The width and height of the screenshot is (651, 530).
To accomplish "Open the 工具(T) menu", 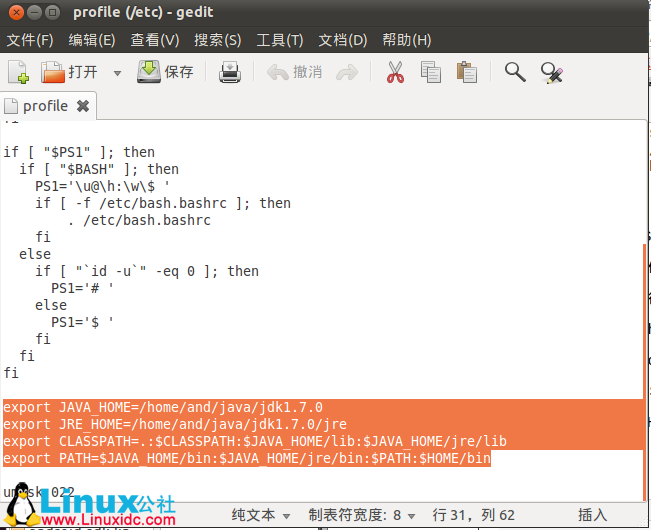I will click(279, 40).
